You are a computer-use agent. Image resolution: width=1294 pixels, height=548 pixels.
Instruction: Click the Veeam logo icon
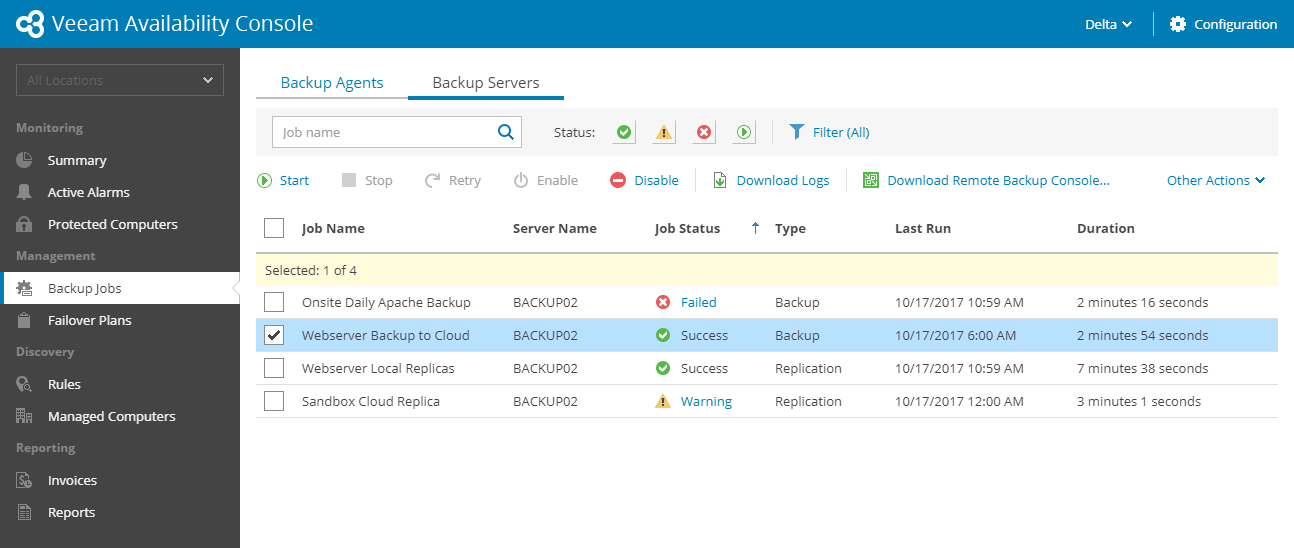pos(30,24)
